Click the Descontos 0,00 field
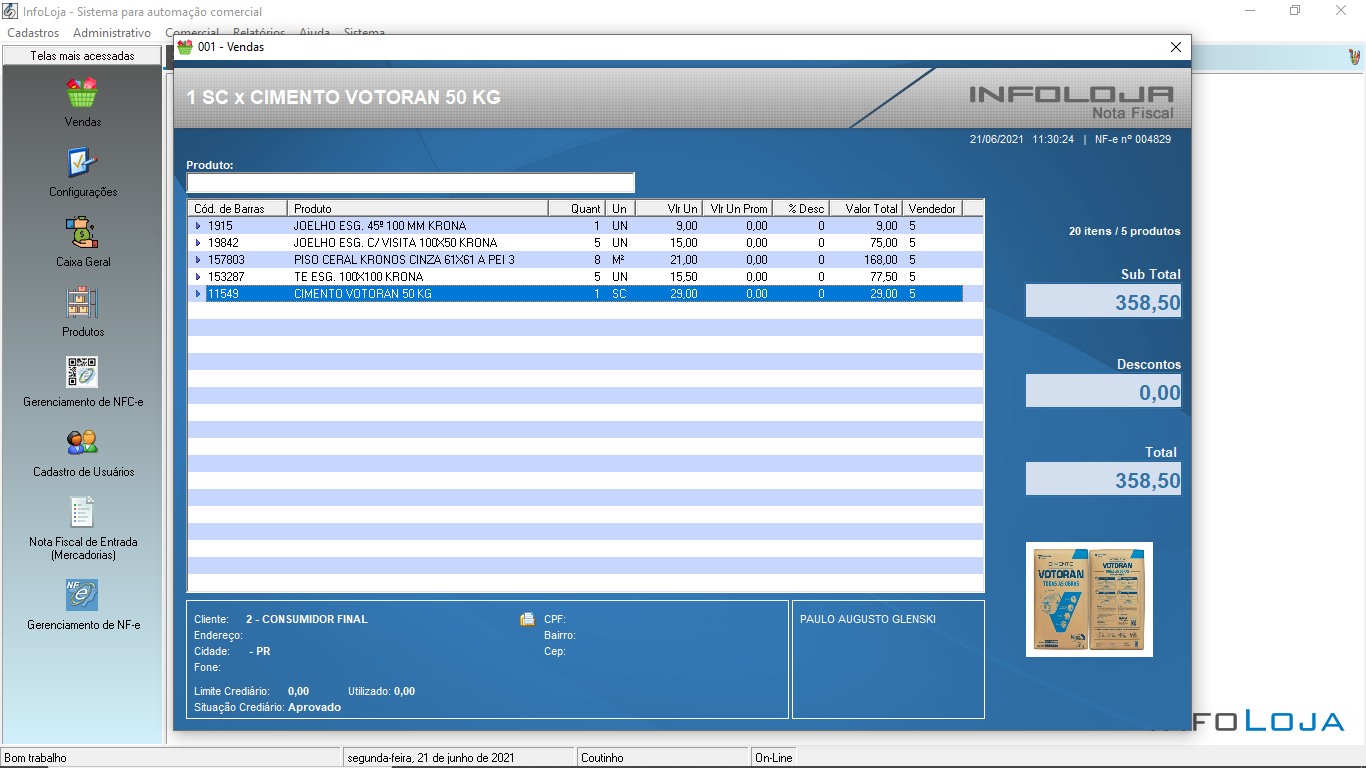Viewport: 1366px width, 768px height. pos(1103,391)
